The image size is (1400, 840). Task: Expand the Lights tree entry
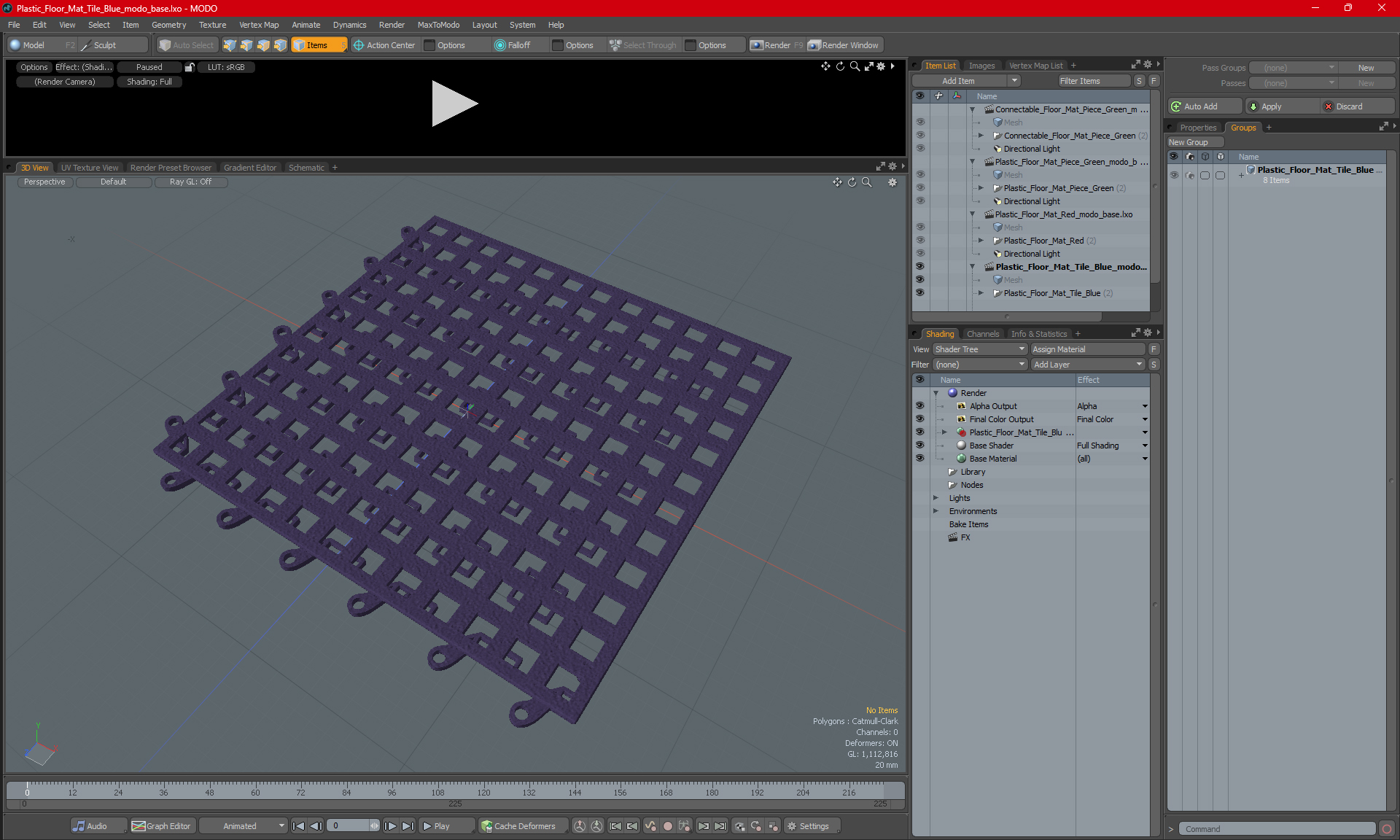[x=936, y=498]
